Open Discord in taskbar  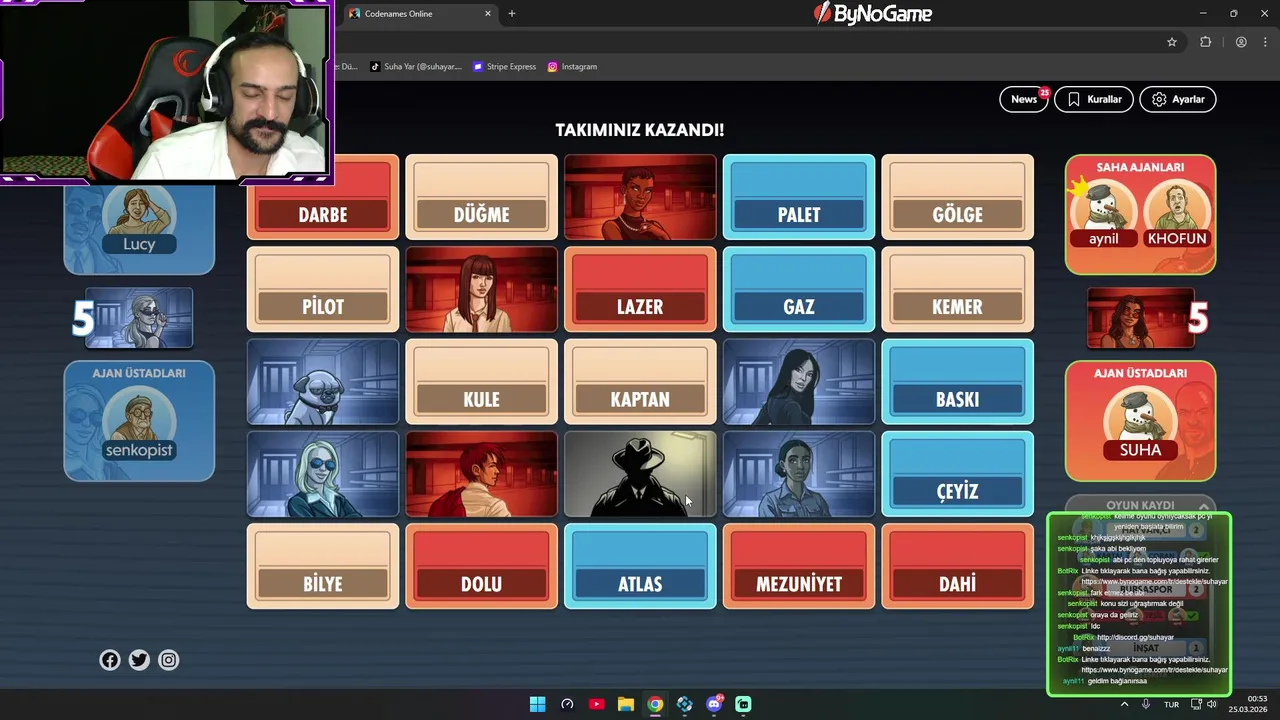[714, 704]
